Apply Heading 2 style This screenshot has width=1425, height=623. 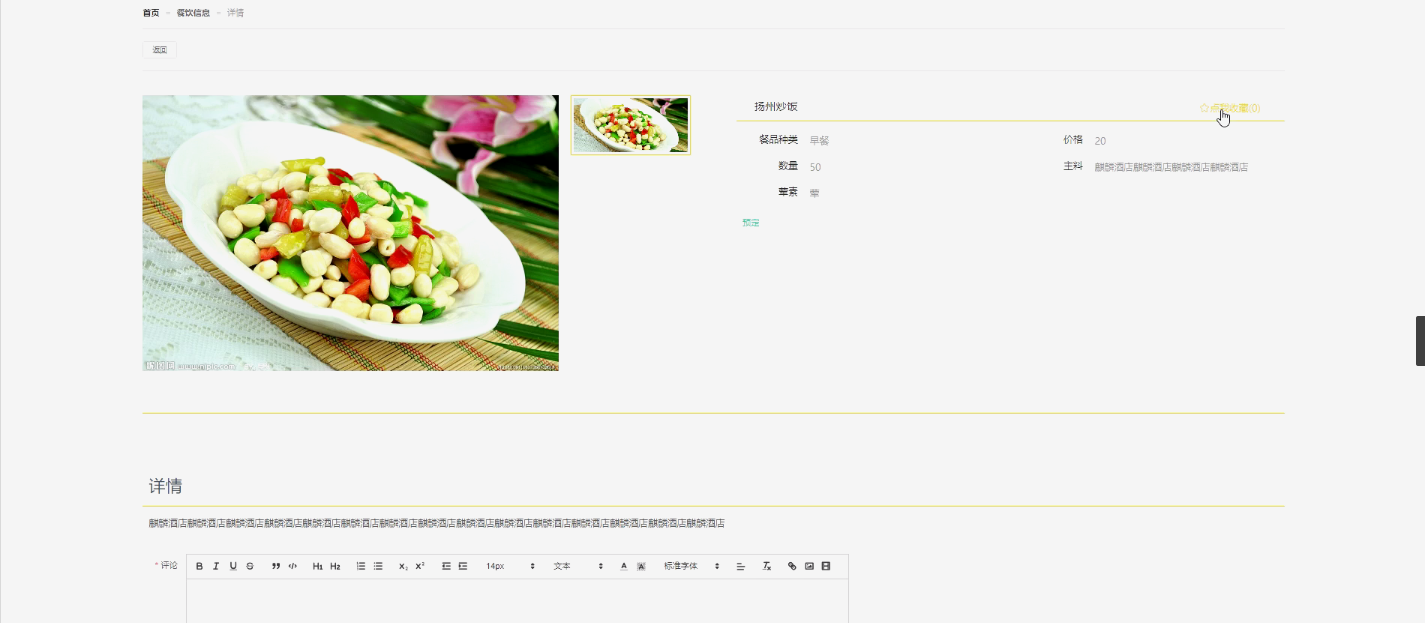coord(336,566)
